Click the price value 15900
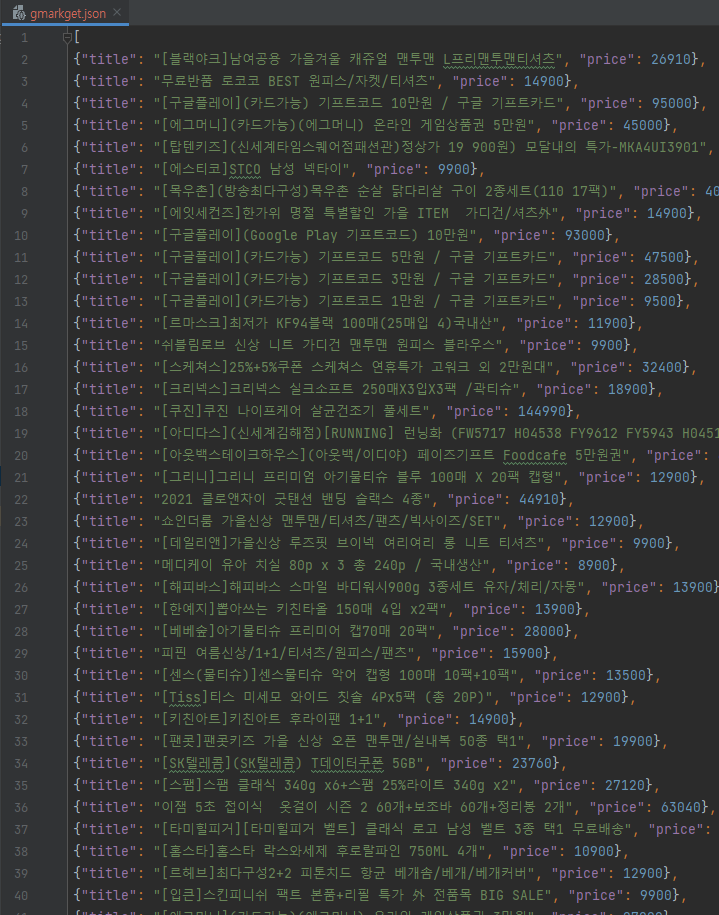The image size is (719, 915). pos(523,654)
